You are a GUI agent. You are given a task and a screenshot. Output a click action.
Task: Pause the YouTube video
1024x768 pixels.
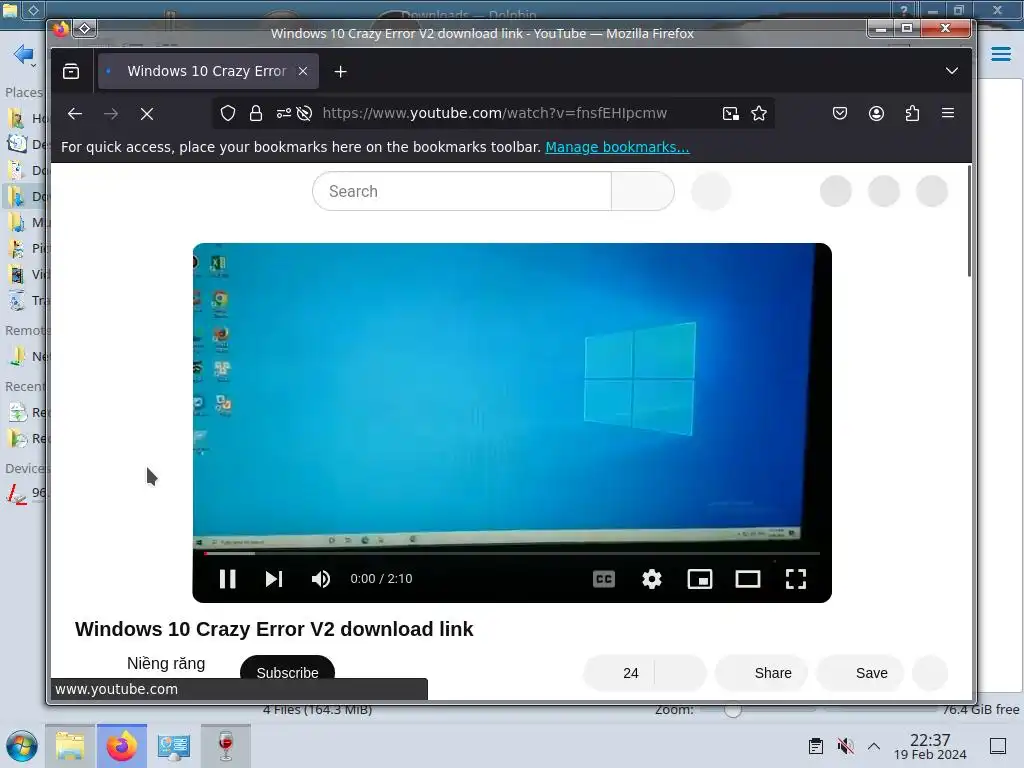point(227,579)
